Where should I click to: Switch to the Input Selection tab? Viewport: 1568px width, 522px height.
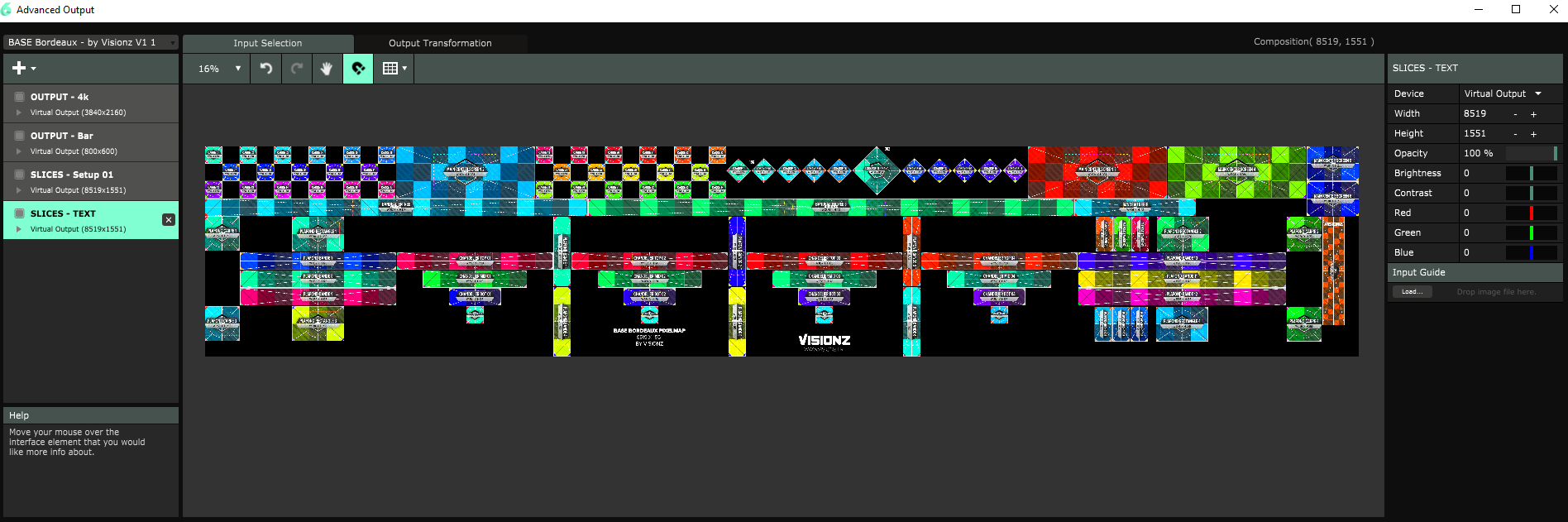click(267, 43)
